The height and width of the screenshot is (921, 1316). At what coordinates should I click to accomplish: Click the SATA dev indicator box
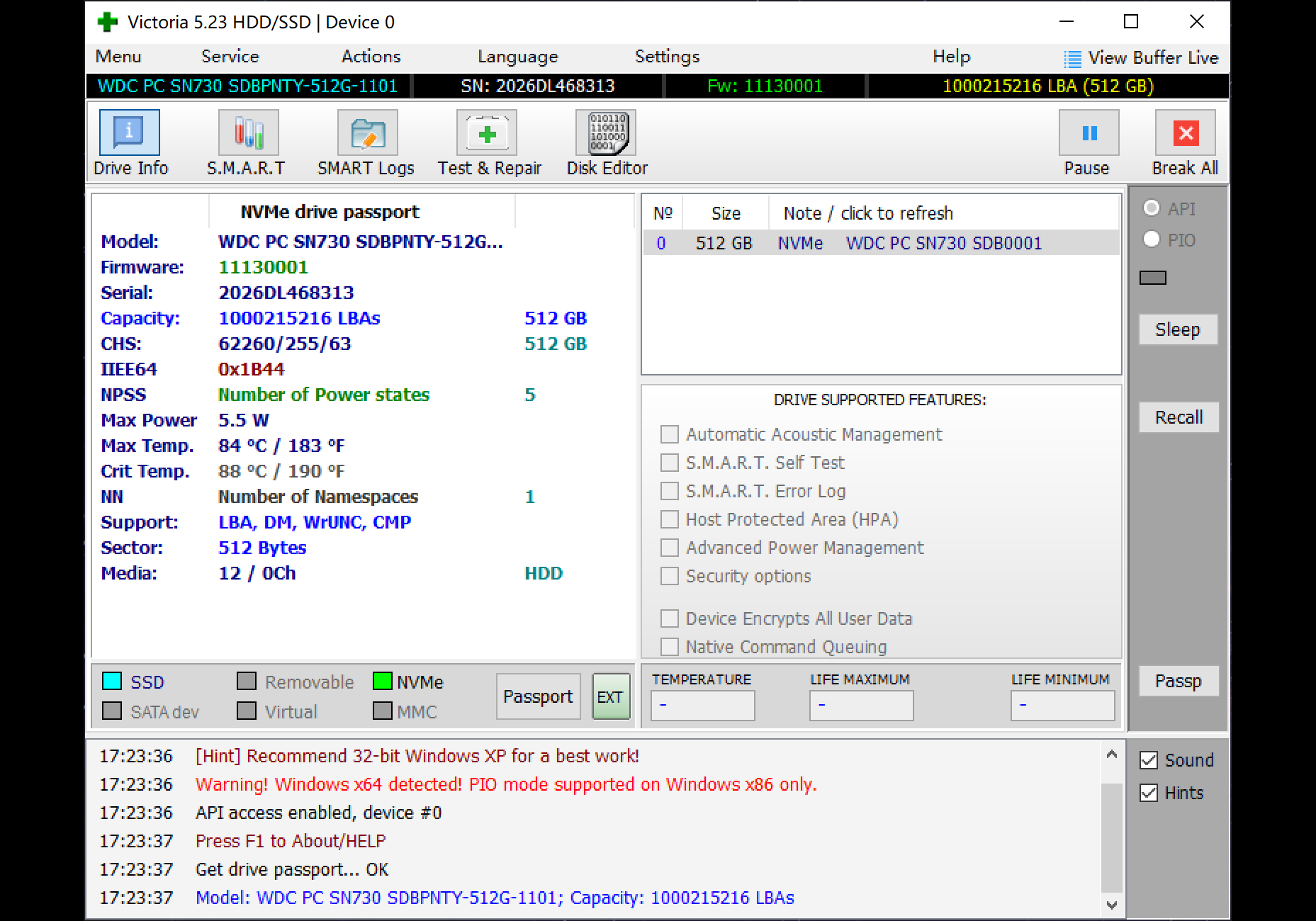pos(112,711)
